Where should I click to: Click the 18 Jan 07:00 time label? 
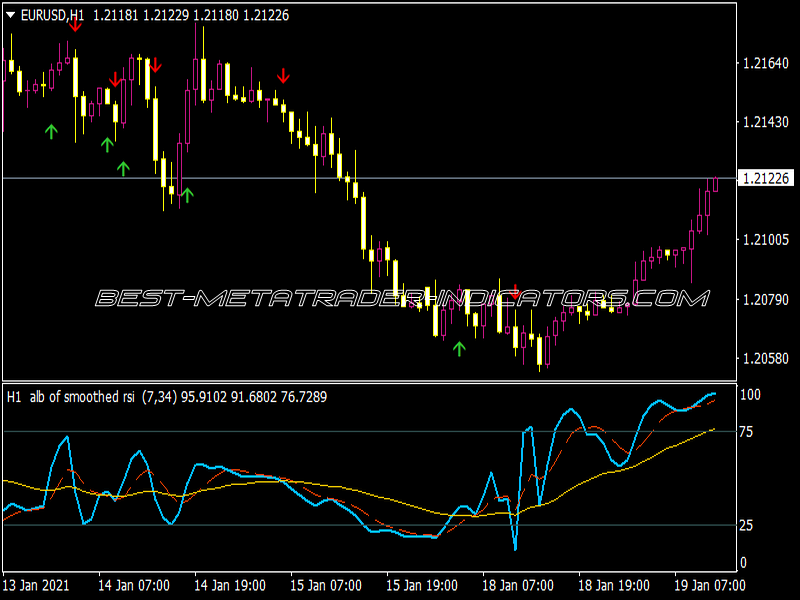click(518, 585)
